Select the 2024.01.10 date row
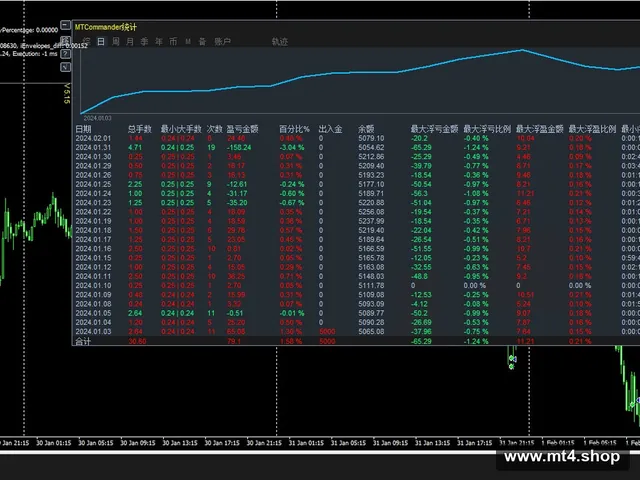640x480 pixels. point(93,285)
